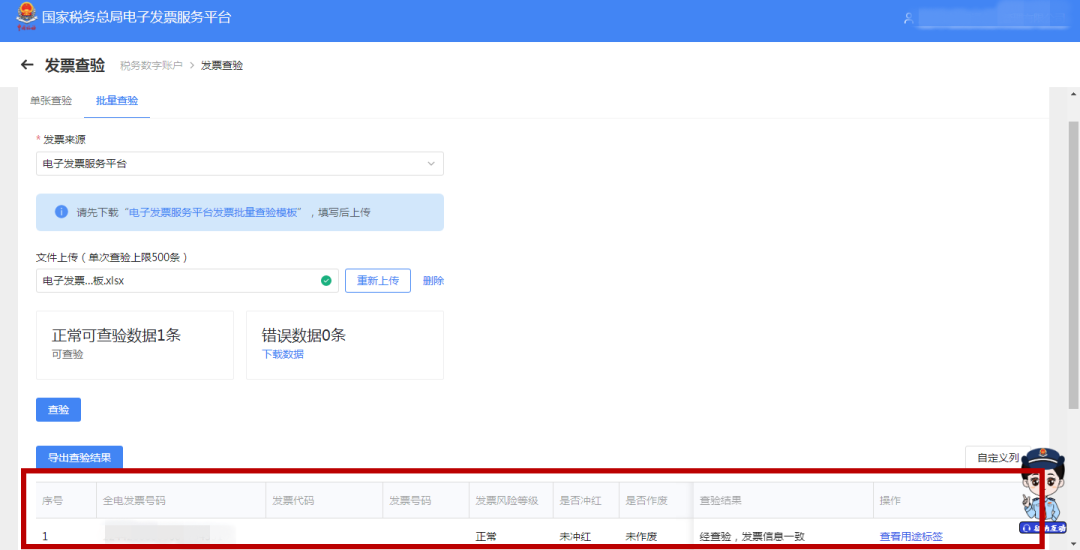
Task: Click the 国家税务总局电子发票服务平台 title
Action: pos(136,17)
